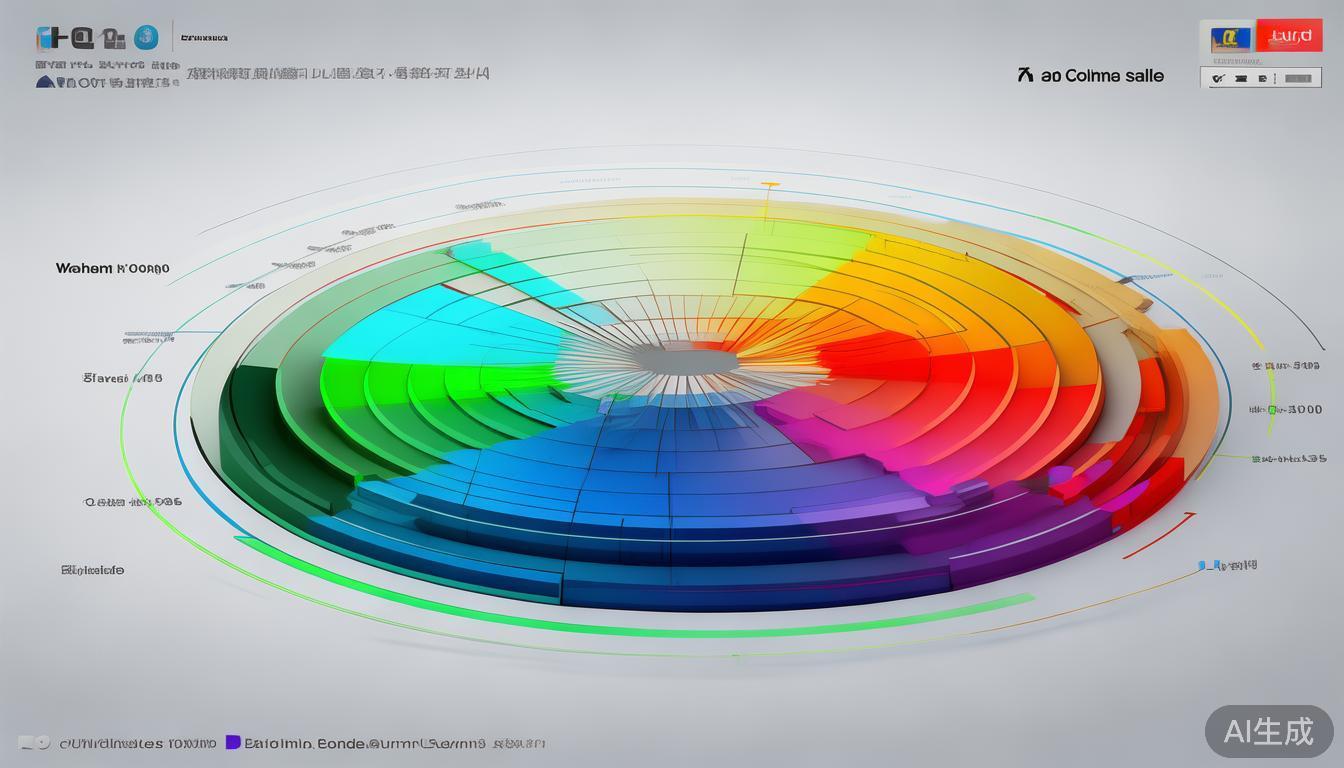
Task: Click the first icon in the small top-right toolbar
Action: pyautogui.click(x=1218, y=77)
